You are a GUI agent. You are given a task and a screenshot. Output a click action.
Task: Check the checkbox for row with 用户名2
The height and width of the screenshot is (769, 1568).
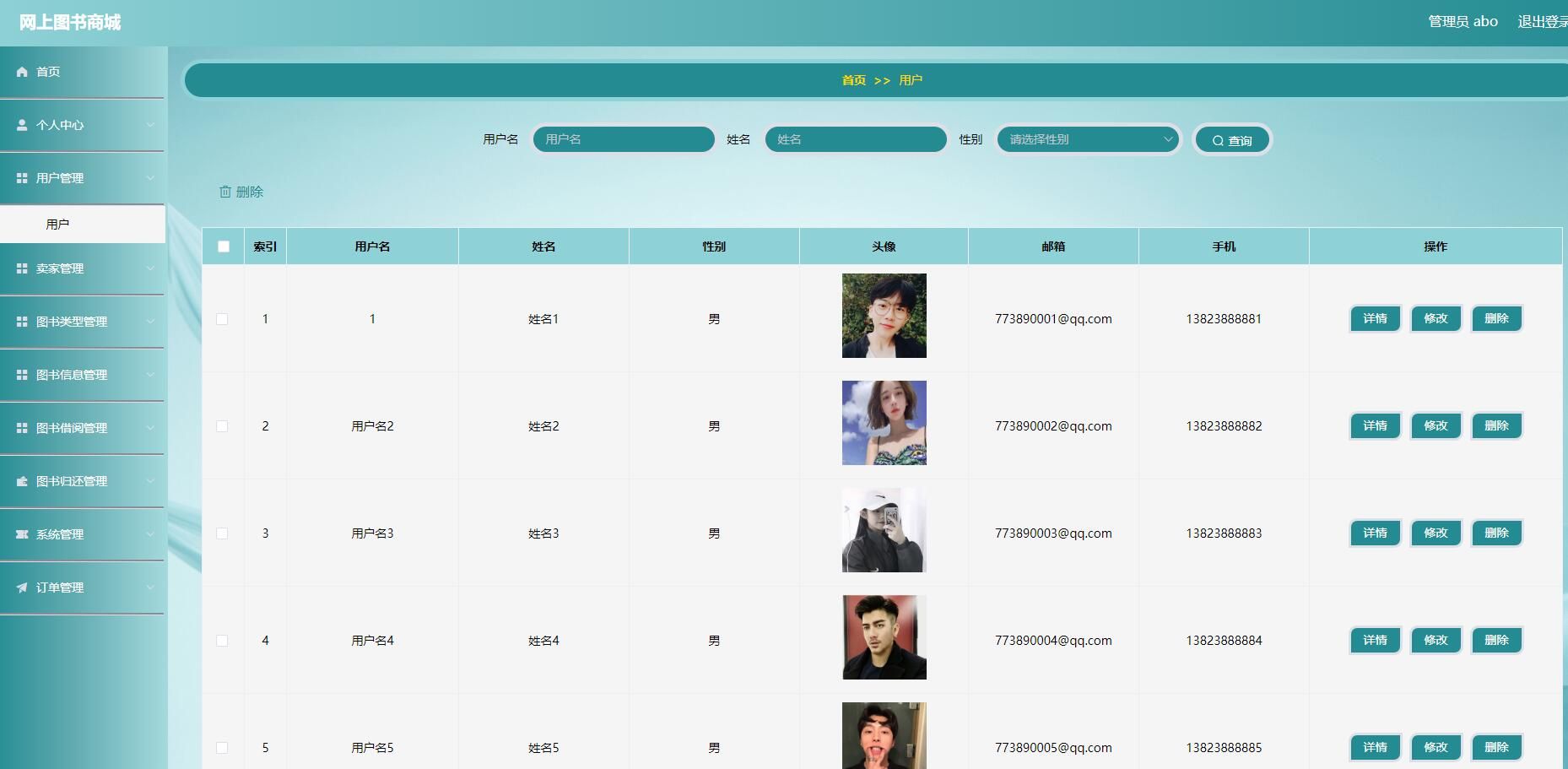tap(222, 426)
